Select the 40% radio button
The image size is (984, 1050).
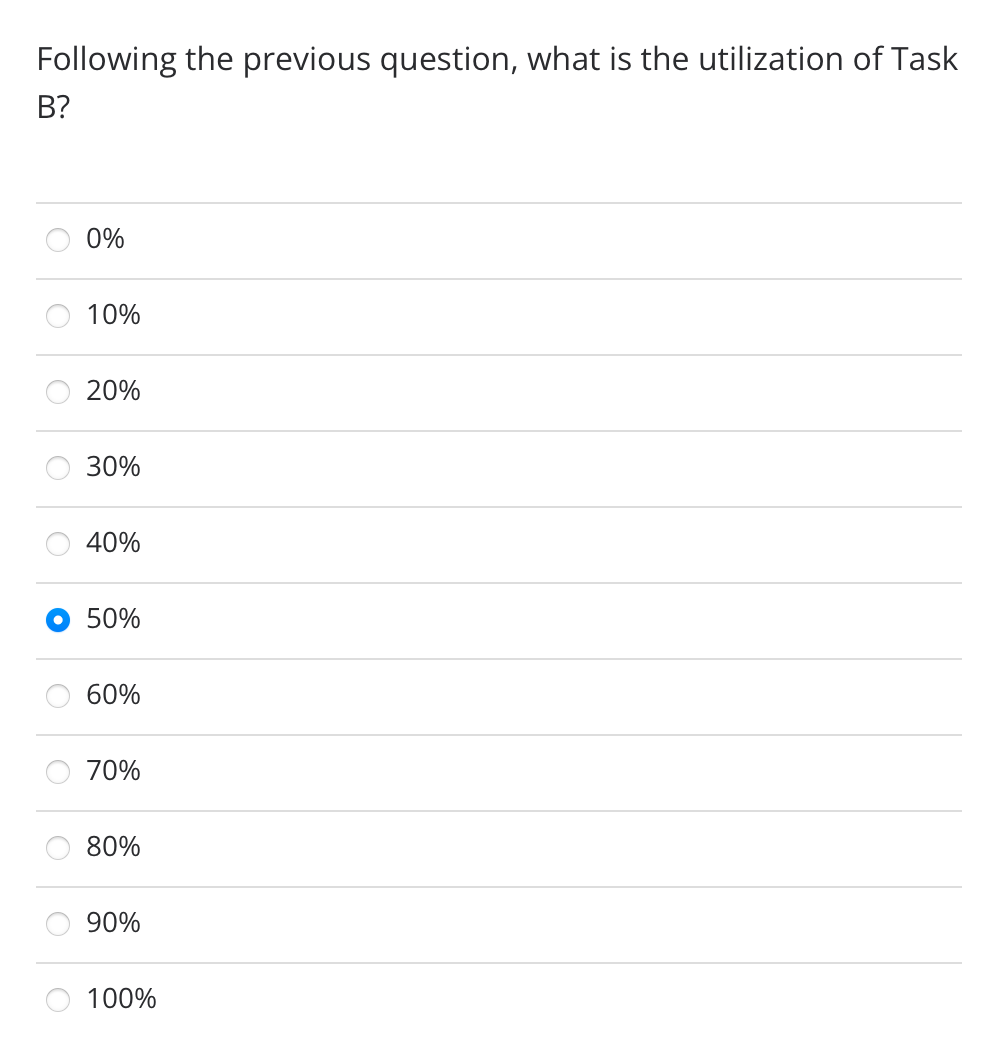(x=57, y=544)
